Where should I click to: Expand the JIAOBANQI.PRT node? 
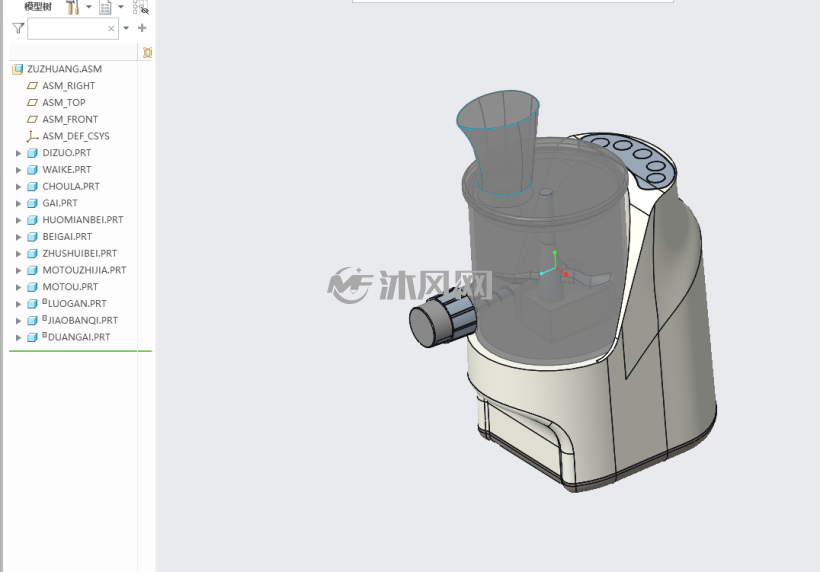[18, 321]
